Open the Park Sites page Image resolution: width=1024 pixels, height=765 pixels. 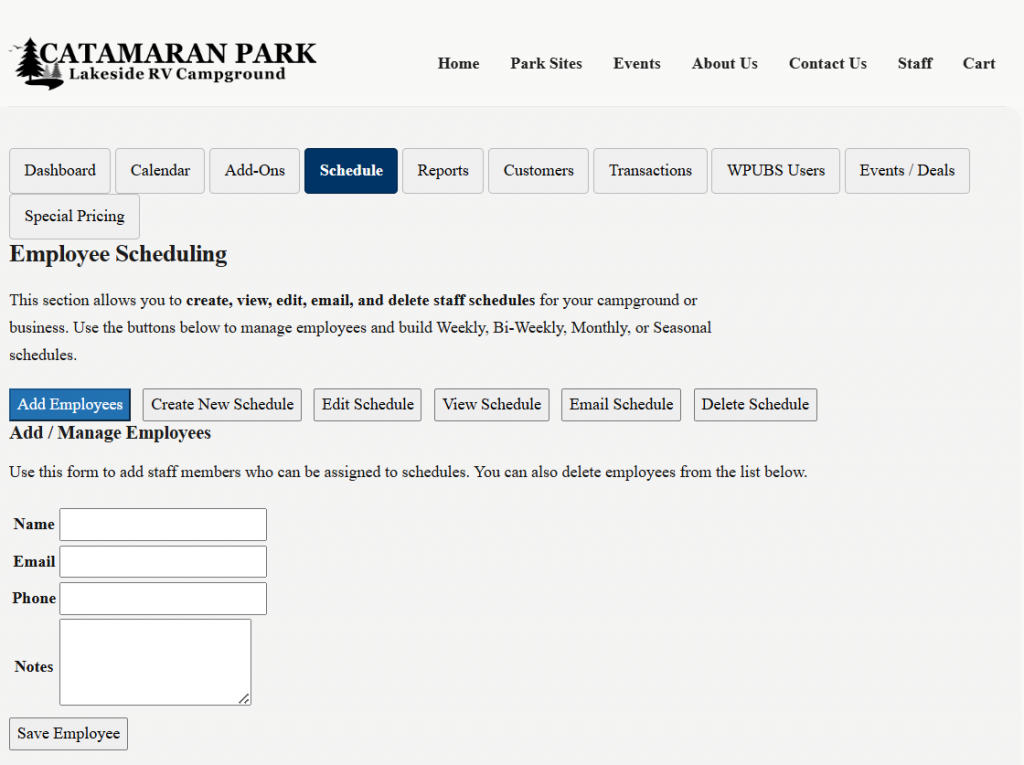click(x=546, y=63)
